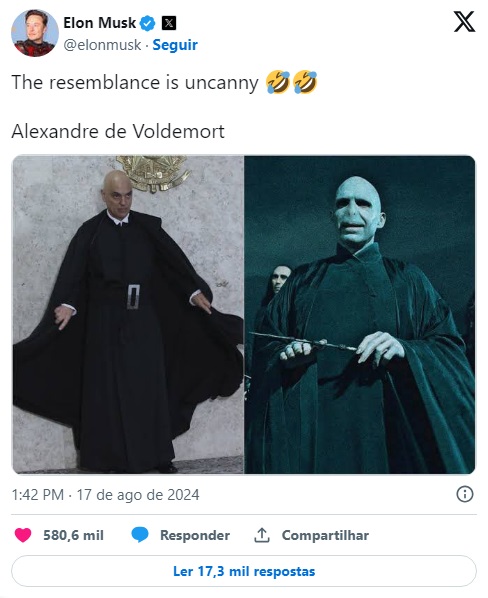Viewport: 488px width, 598px height.
Task: Follow the account via Seguir
Action: click(175, 45)
